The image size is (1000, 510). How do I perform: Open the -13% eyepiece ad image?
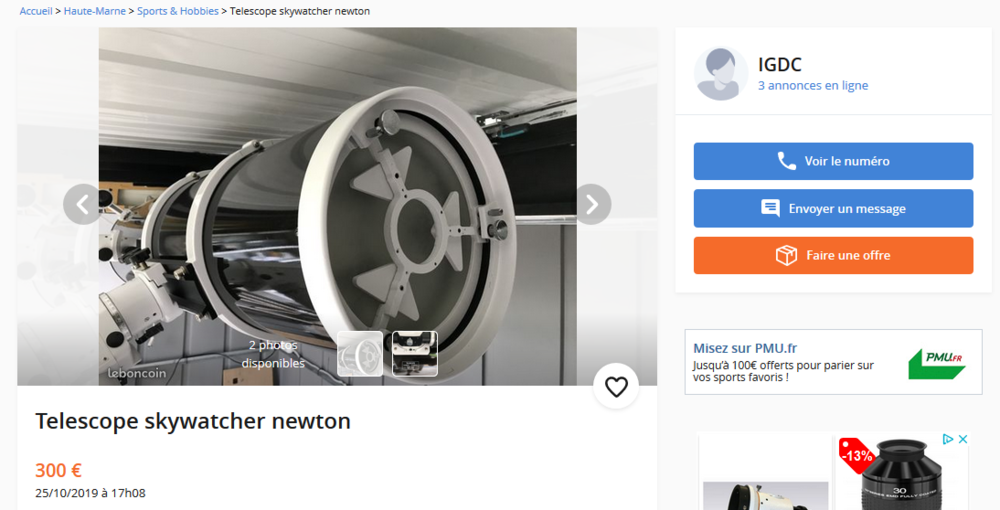pos(901,473)
